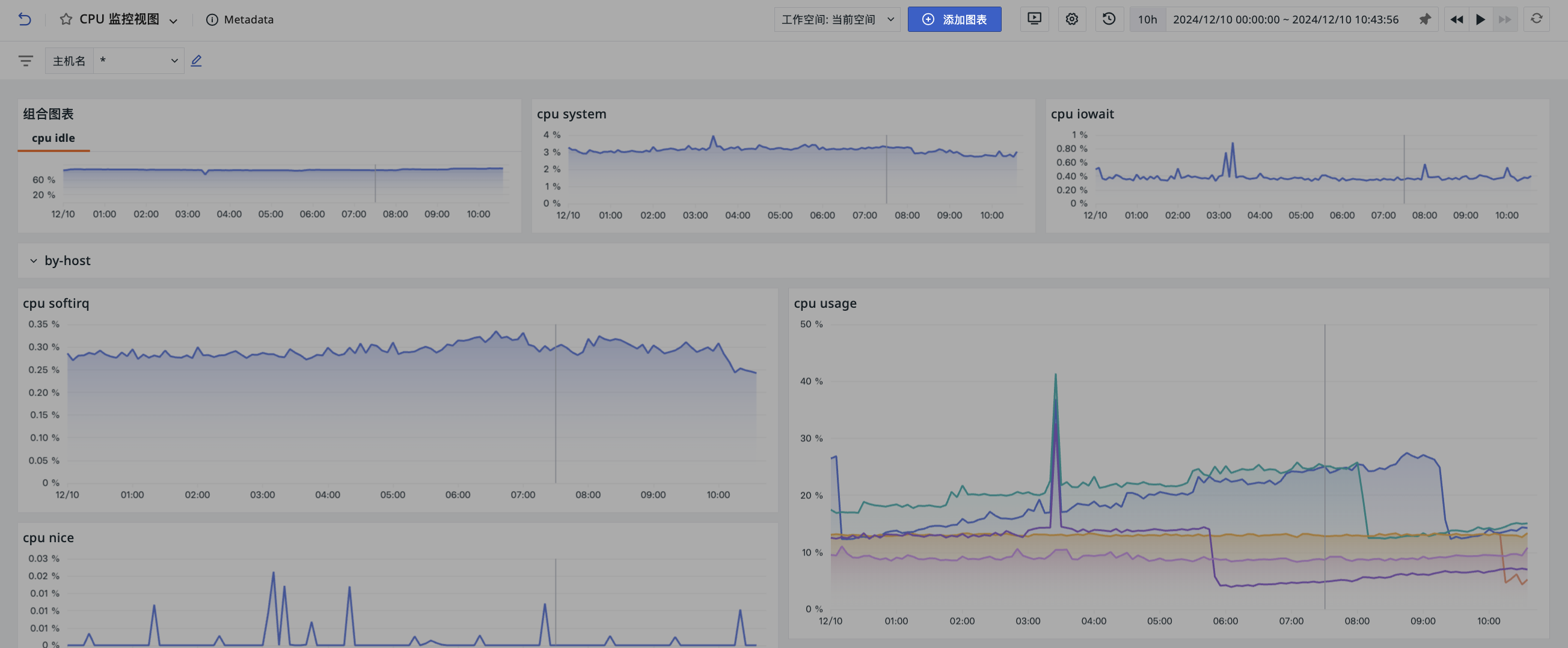Click the date range time field
Viewport: 1568px width, 648px height.
click(1285, 19)
